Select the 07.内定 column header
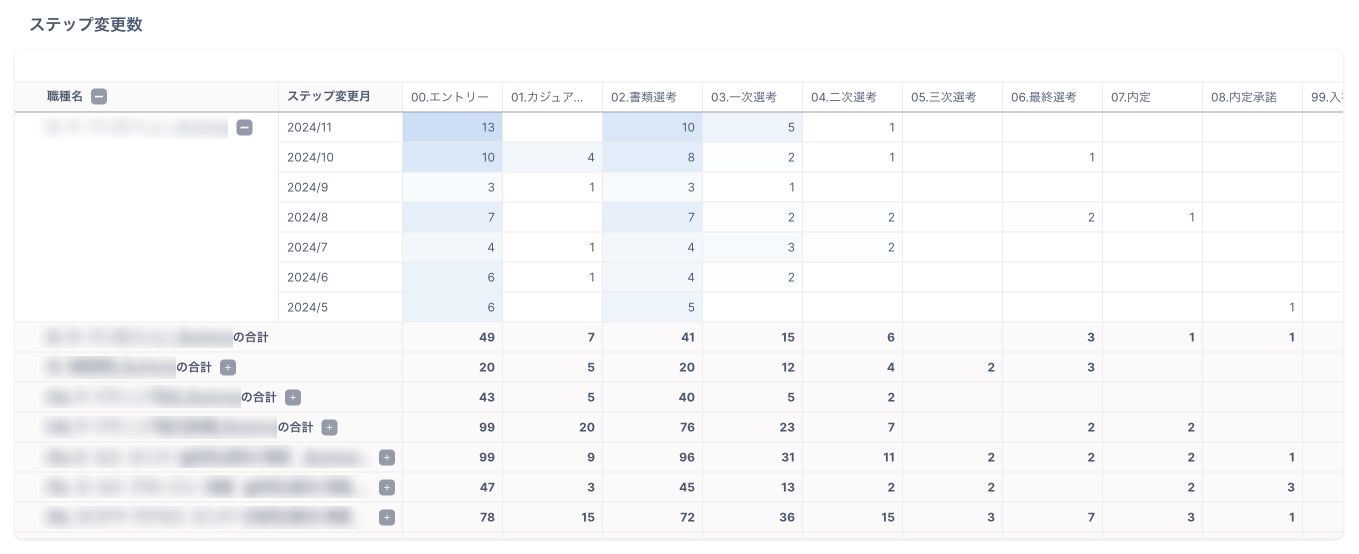Viewport: 1359px width, 554px height. coord(1131,97)
